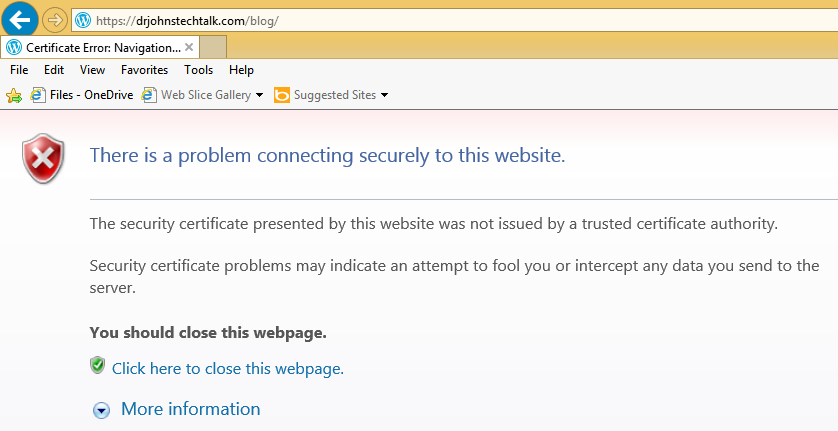Click the Bing Suggested Sites icon
Screen dimensions: 838x431
click(x=282, y=95)
